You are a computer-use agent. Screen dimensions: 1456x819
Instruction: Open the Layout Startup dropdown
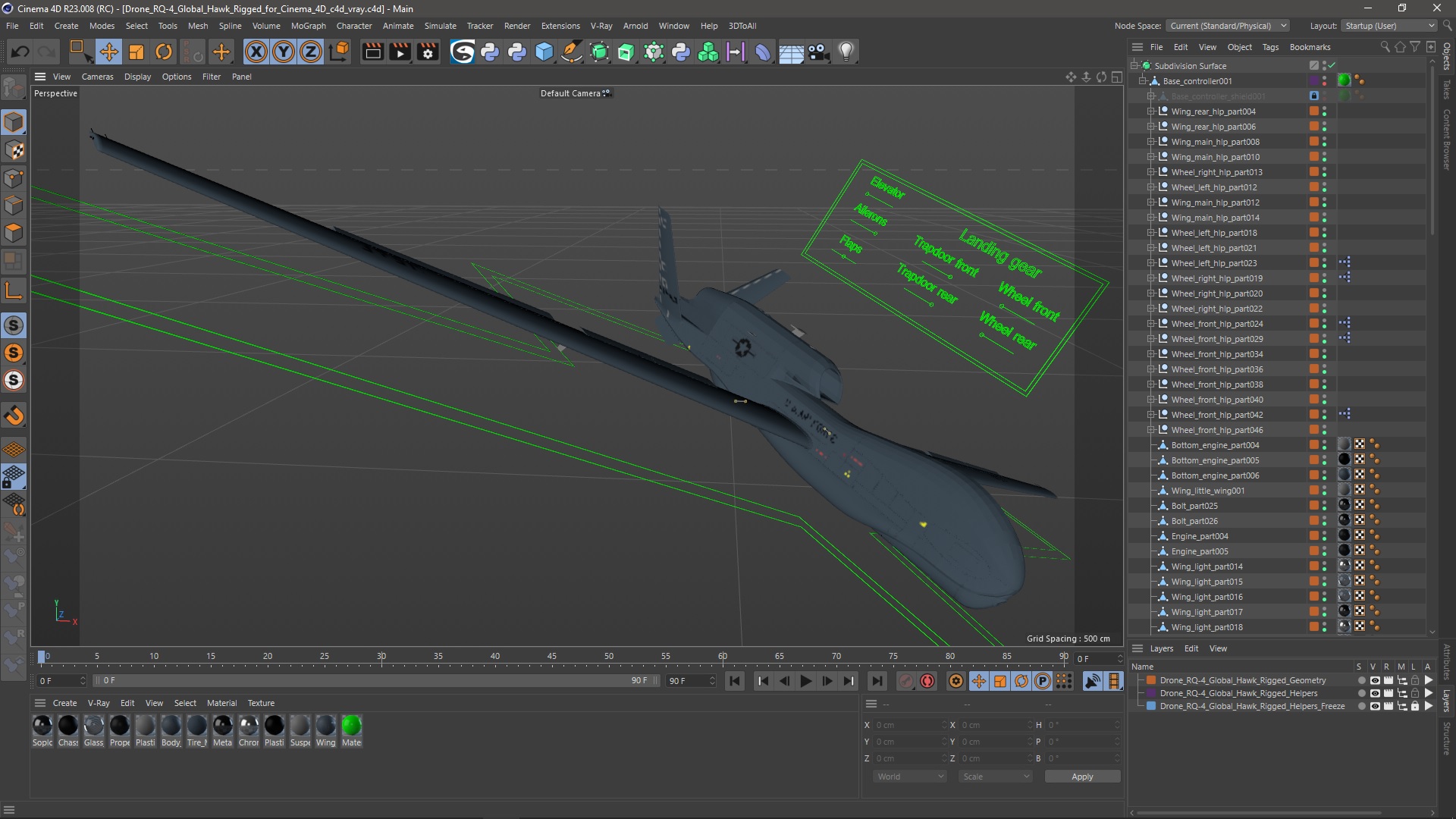pos(1389,26)
